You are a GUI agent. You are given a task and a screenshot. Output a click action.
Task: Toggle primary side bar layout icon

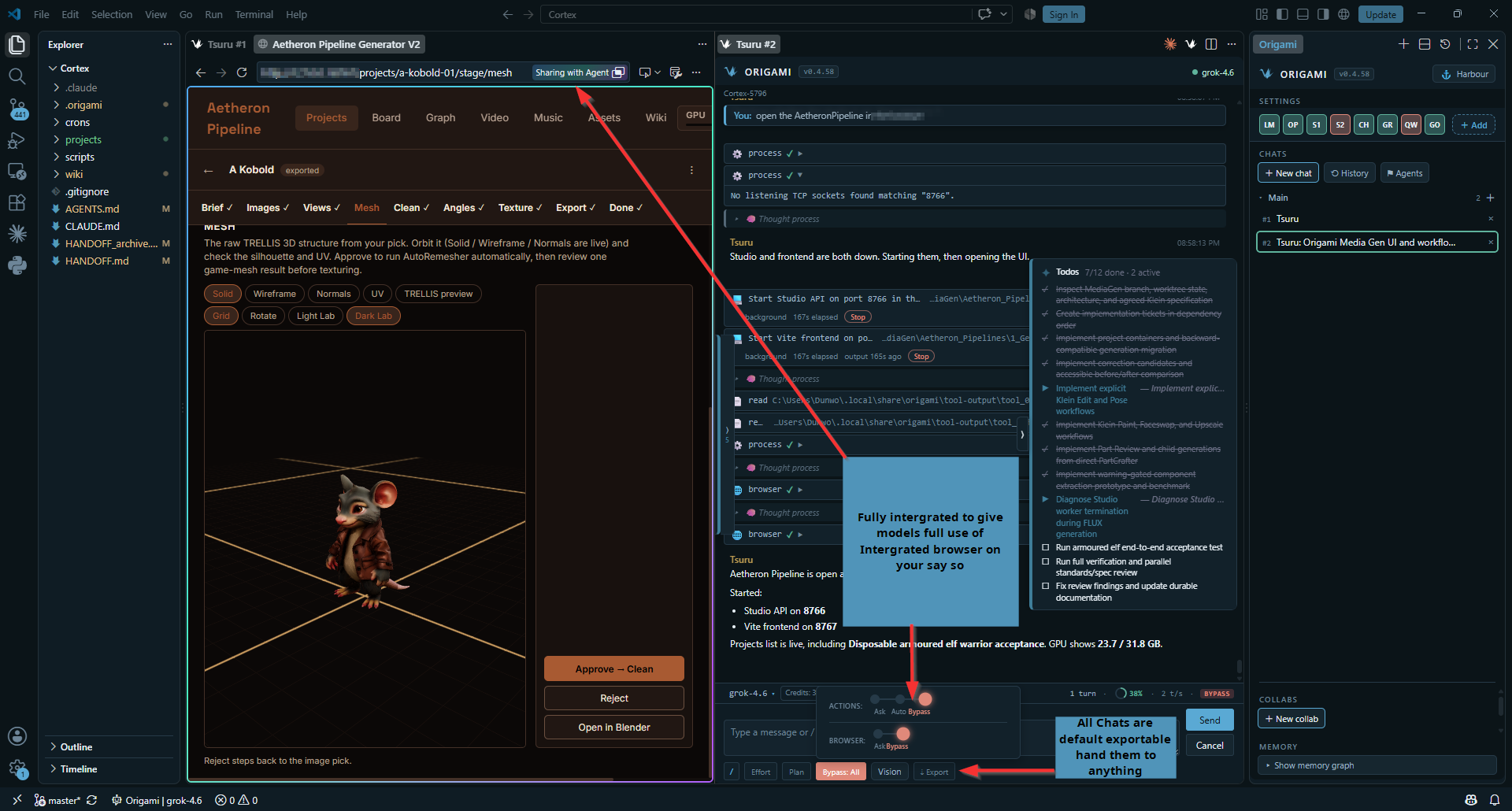[x=1282, y=14]
